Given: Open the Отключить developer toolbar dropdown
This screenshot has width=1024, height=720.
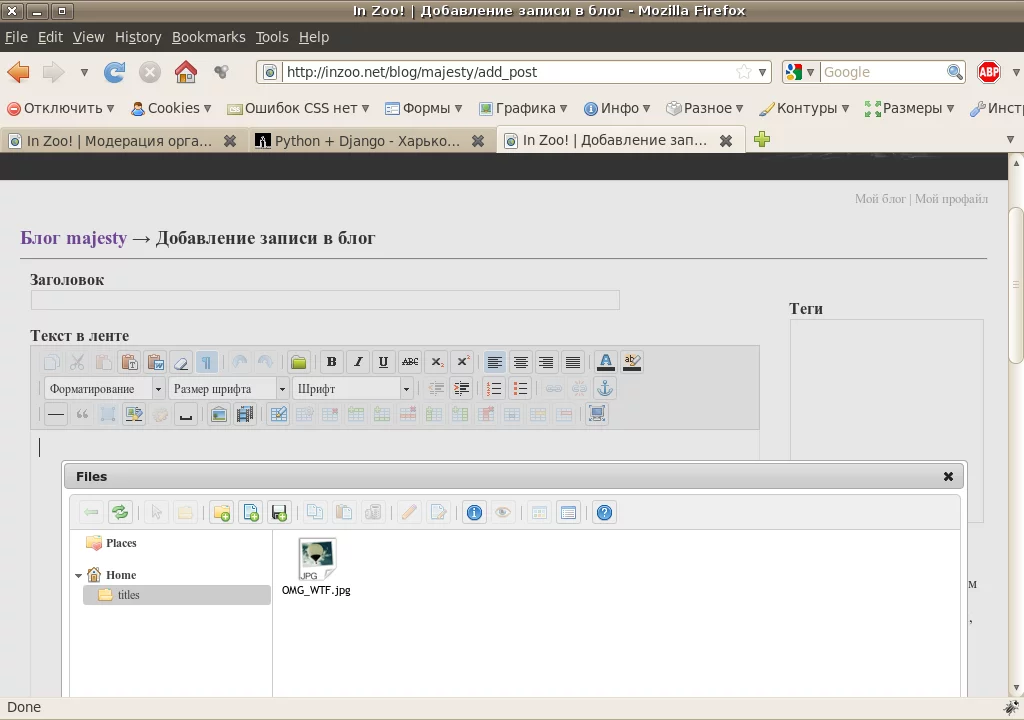Looking at the screenshot, I should (x=61, y=108).
